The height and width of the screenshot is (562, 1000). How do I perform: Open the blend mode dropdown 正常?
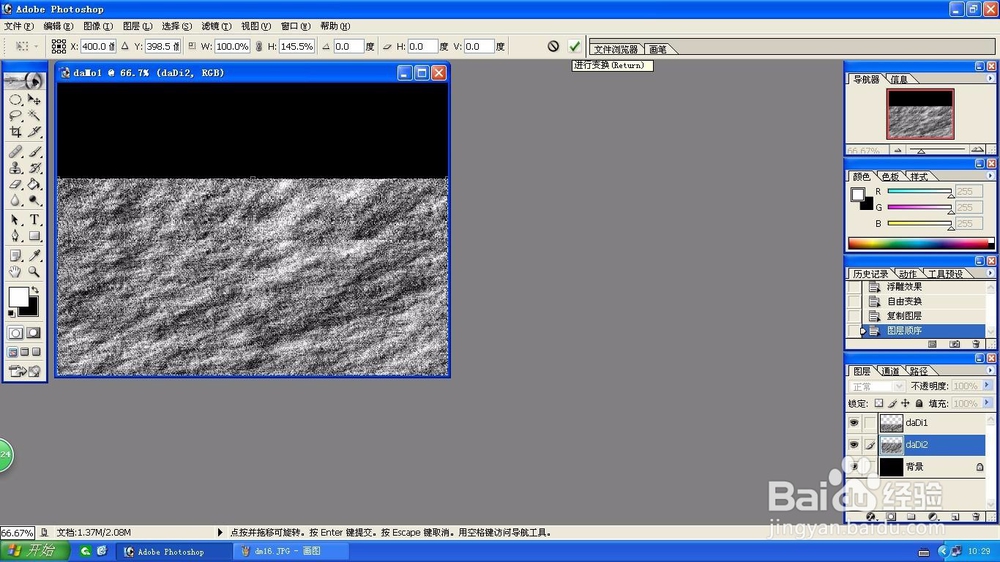[x=877, y=386]
